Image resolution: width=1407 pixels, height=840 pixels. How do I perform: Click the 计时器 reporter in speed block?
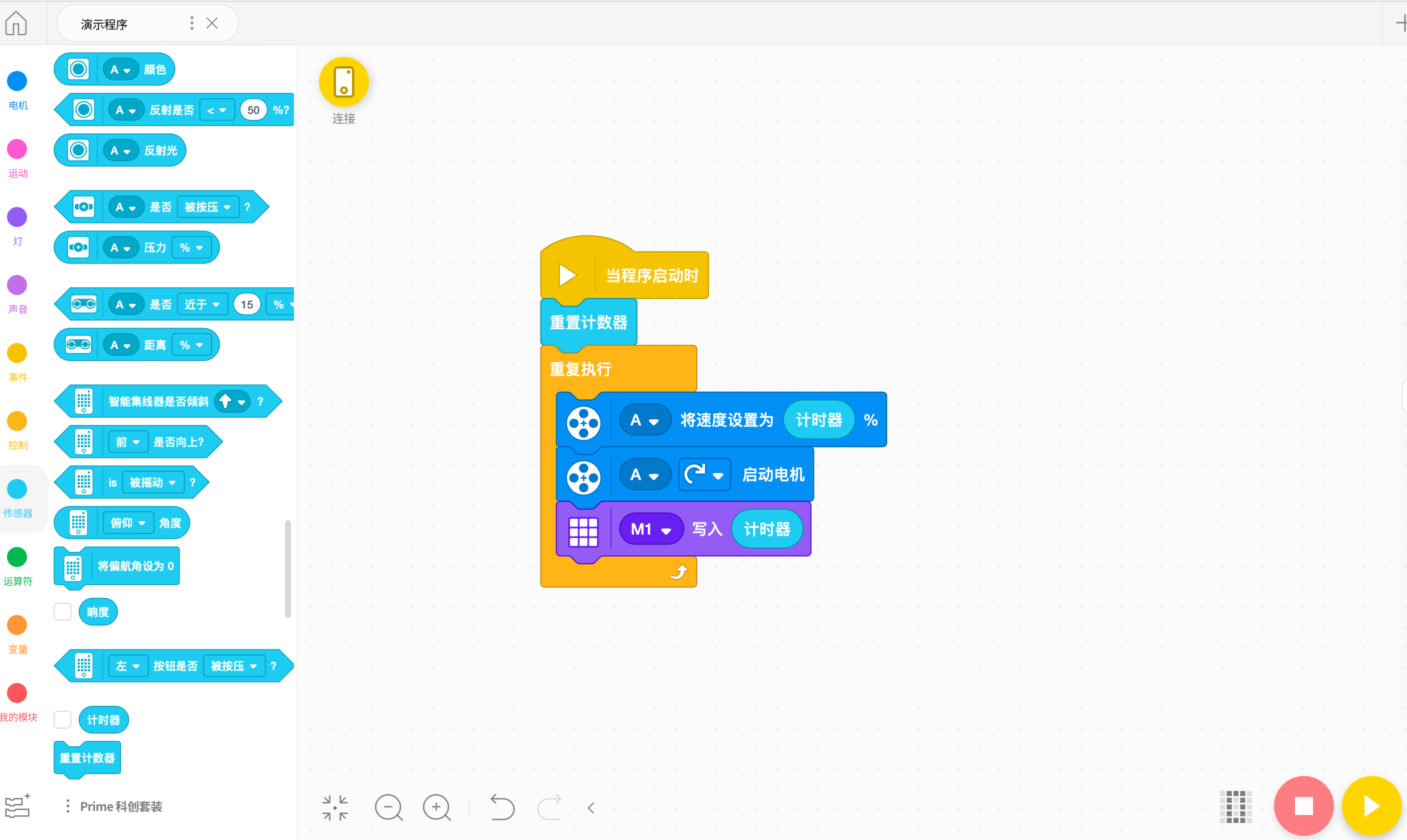point(819,420)
